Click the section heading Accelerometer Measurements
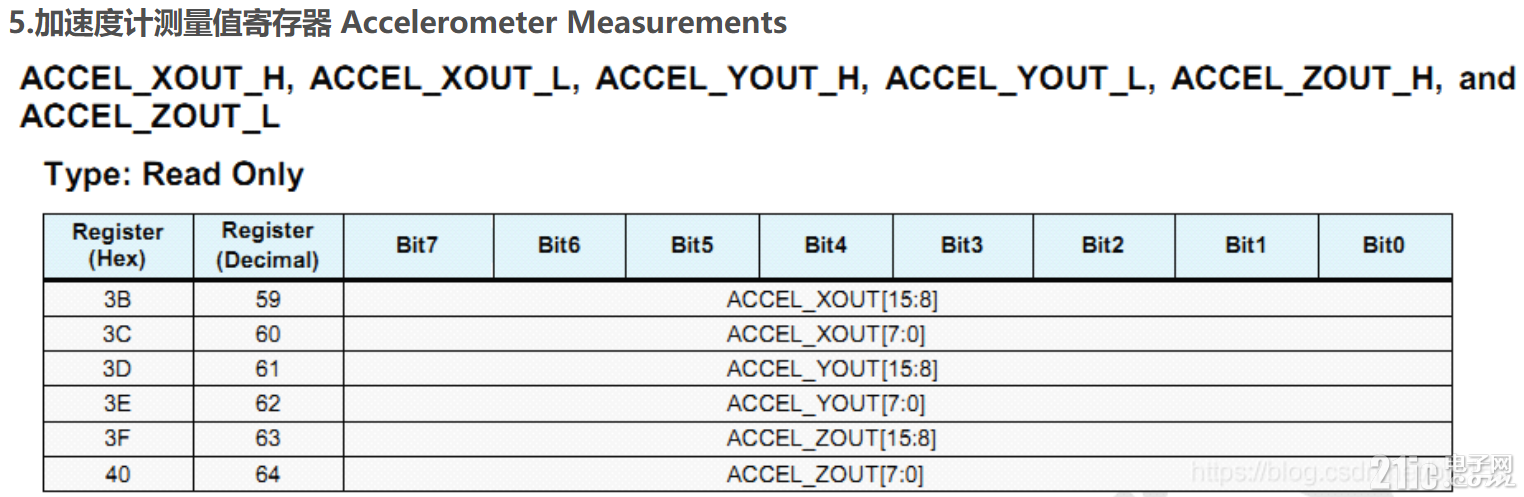Screen dimensions: 1524x497 point(398,22)
